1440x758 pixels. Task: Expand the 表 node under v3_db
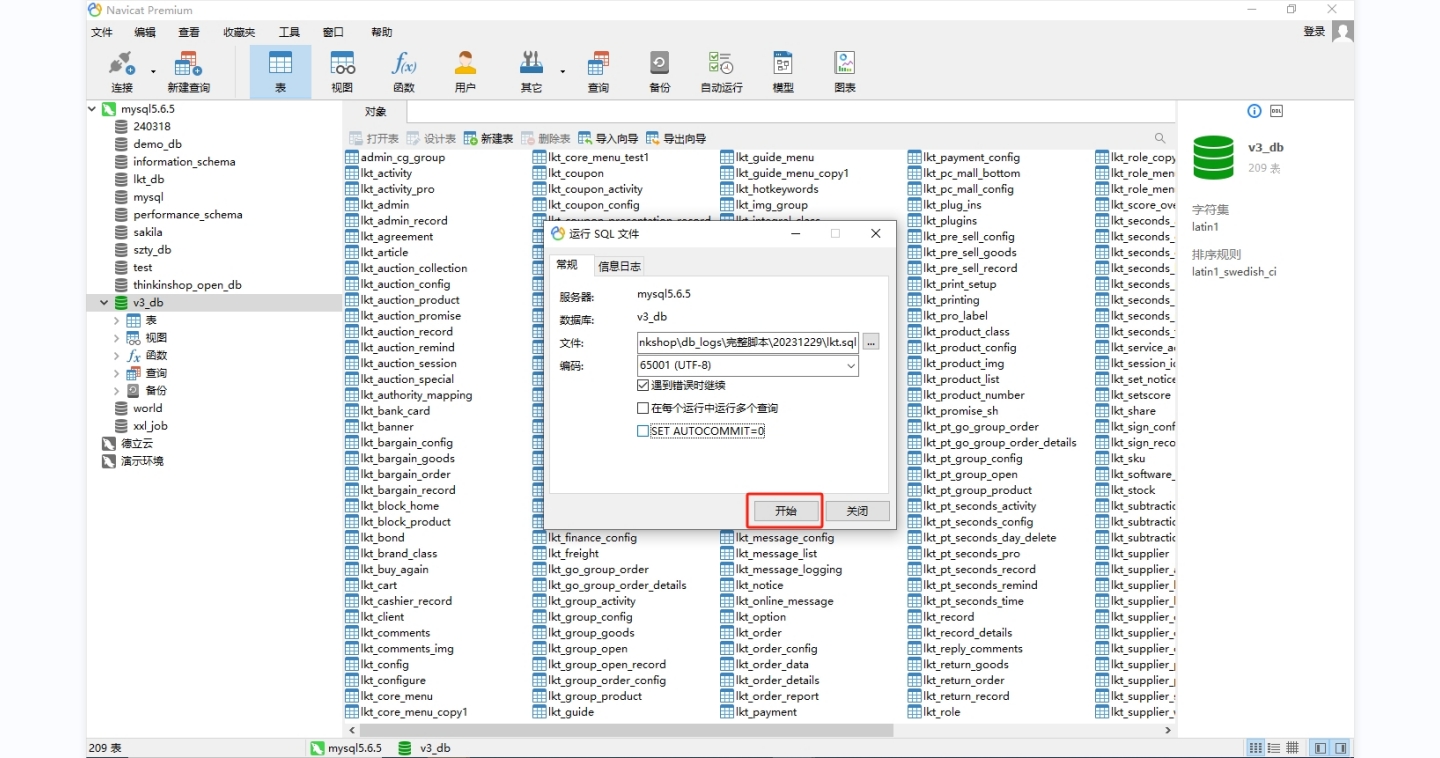click(x=117, y=321)
